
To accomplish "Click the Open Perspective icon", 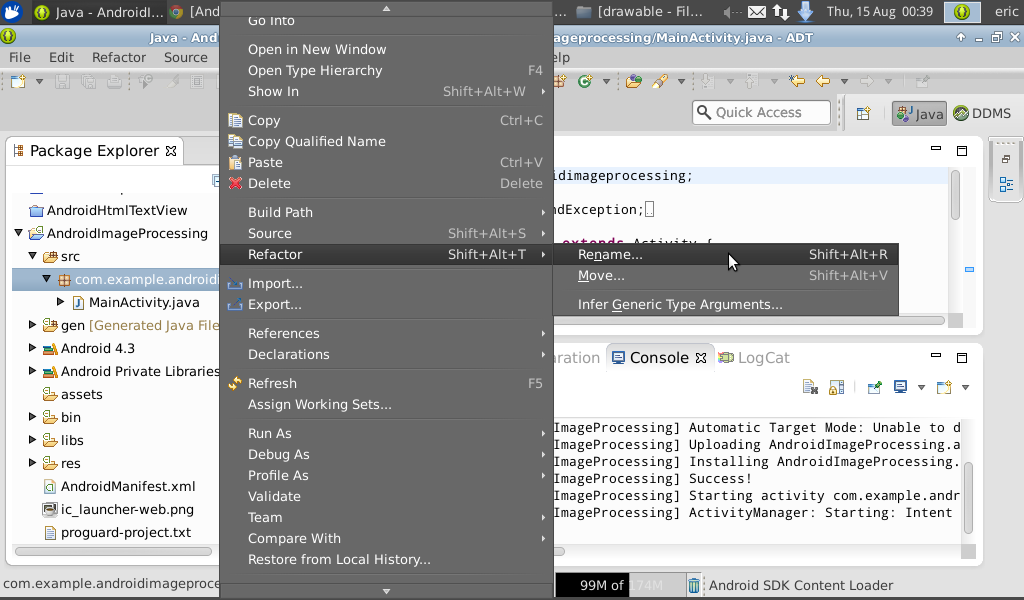I will pyautogui.click(x=863, y=114).
